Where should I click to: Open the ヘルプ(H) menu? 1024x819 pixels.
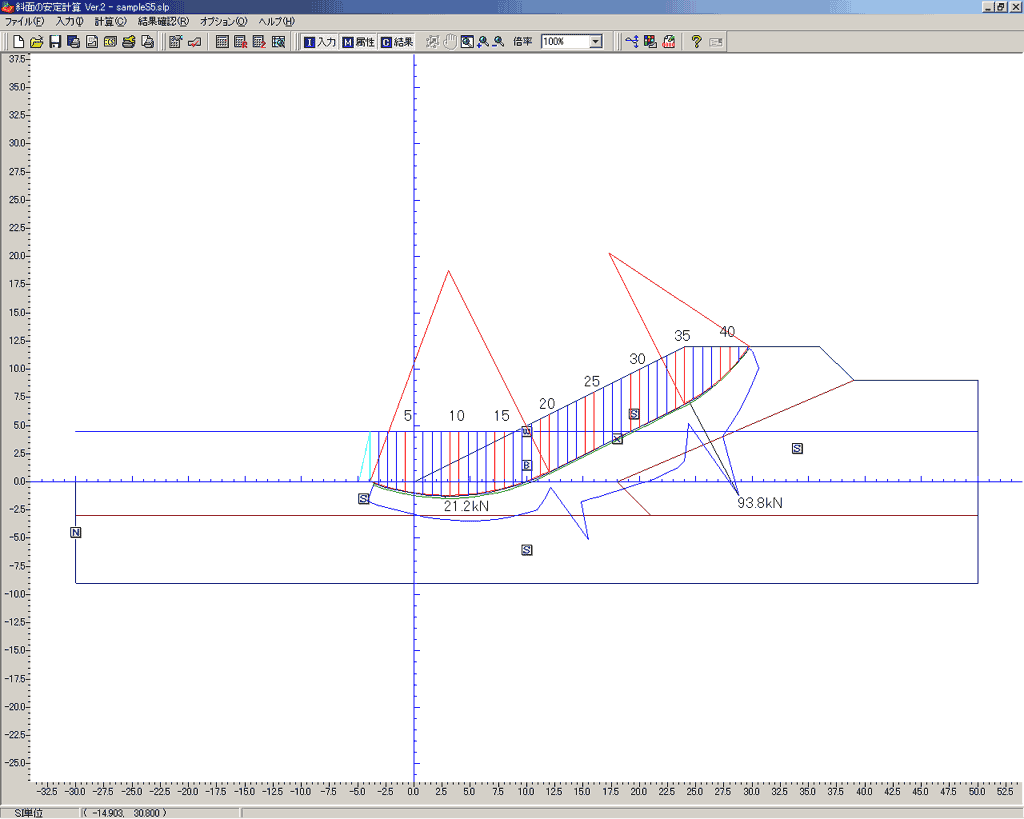click(x=277, y=22)
